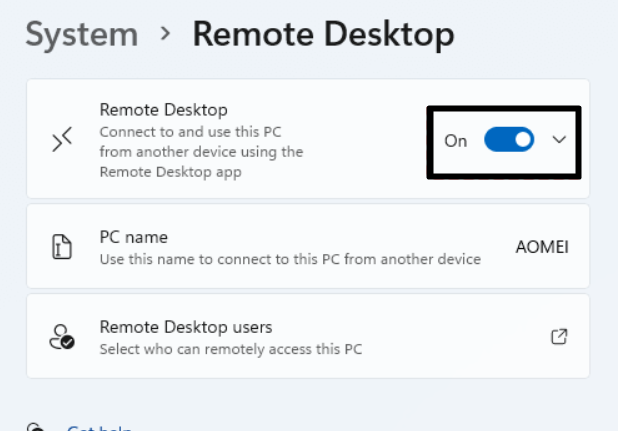The width and height of the screenshot is (618, 431).
Task: Click the Remote Desktop page title
Action: 323,34
